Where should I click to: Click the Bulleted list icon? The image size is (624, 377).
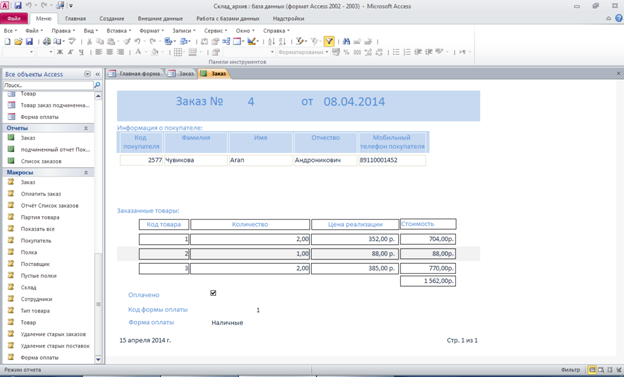396,52
